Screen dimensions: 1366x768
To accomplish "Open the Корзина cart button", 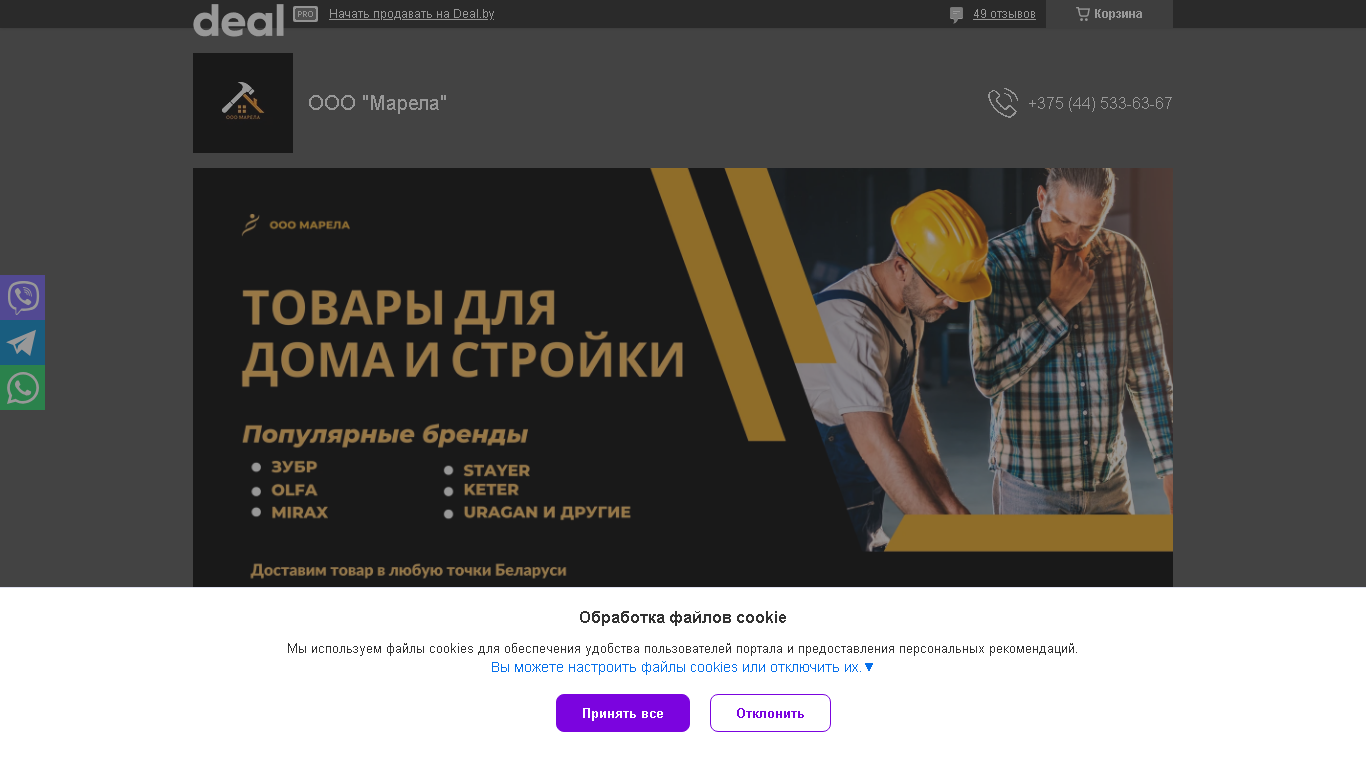I will (1109, 14).
